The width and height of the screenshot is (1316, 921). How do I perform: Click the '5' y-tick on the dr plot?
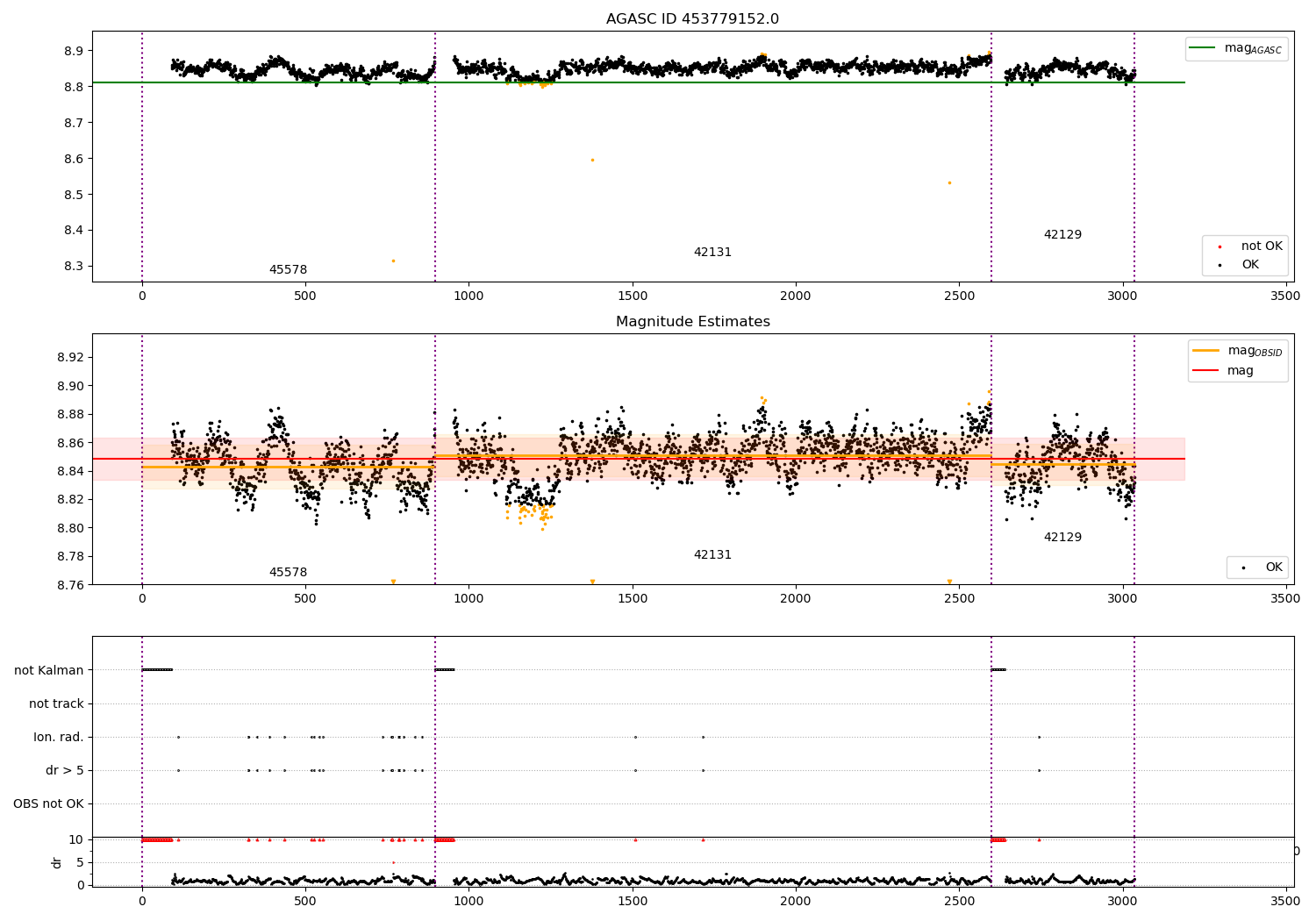[81, 862]
